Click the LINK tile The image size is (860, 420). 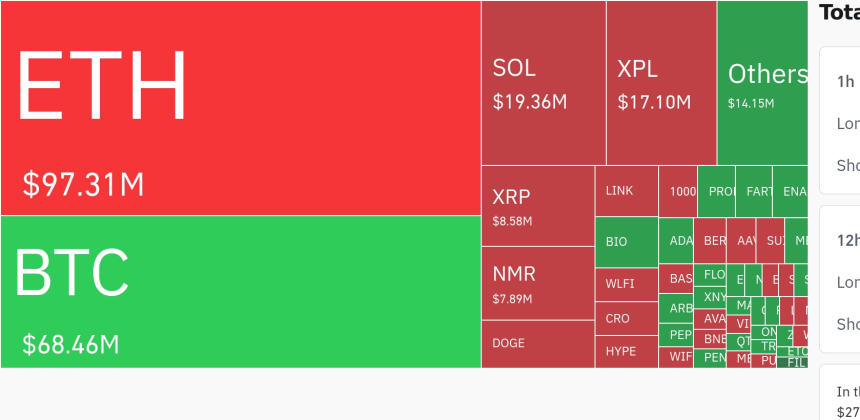click(x=626, y=191)
